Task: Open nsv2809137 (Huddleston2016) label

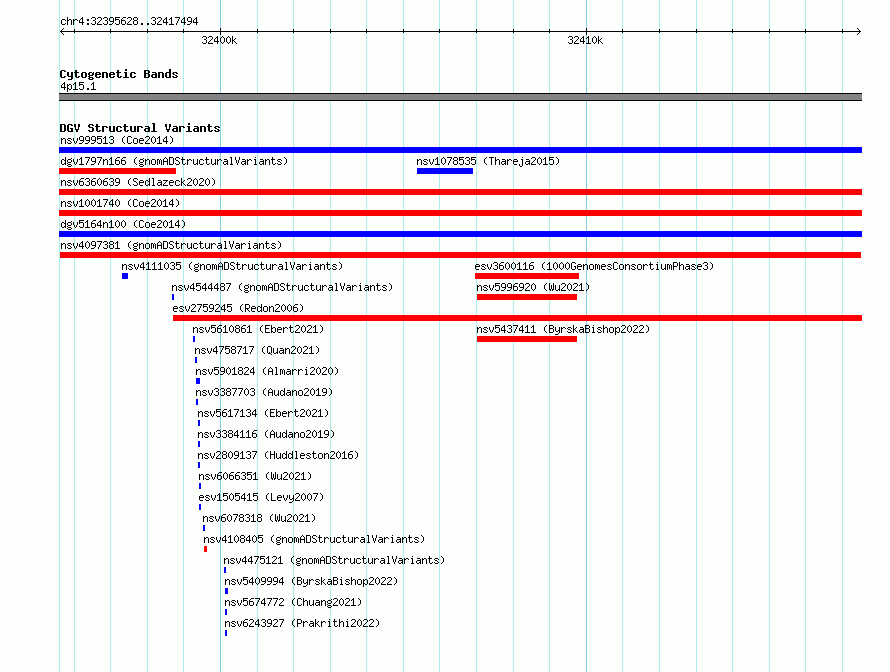Action: click(x=278, y=455)
